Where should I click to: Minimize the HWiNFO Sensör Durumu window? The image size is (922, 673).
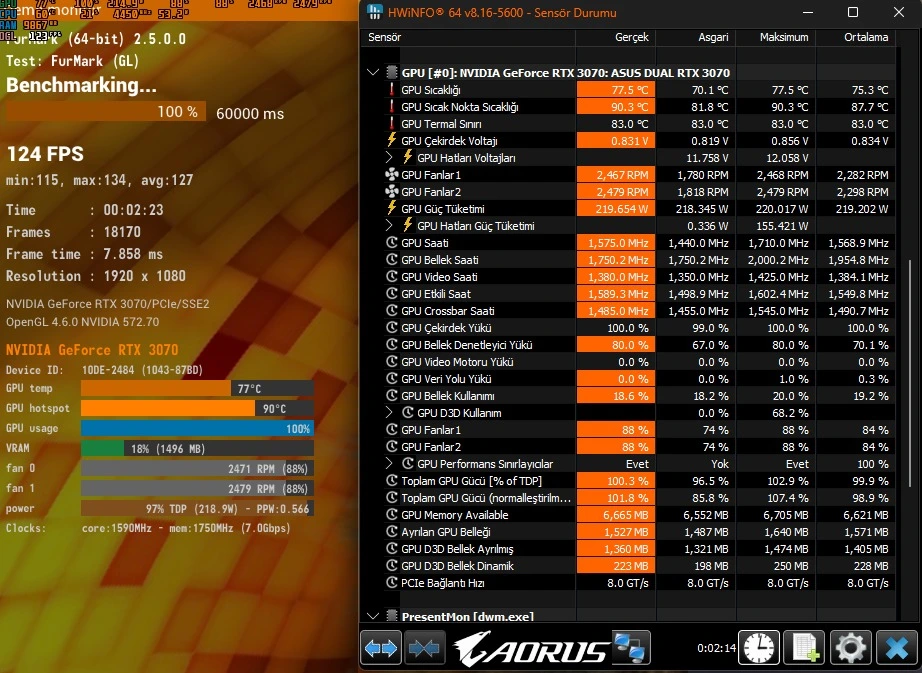tap(808, 12)
